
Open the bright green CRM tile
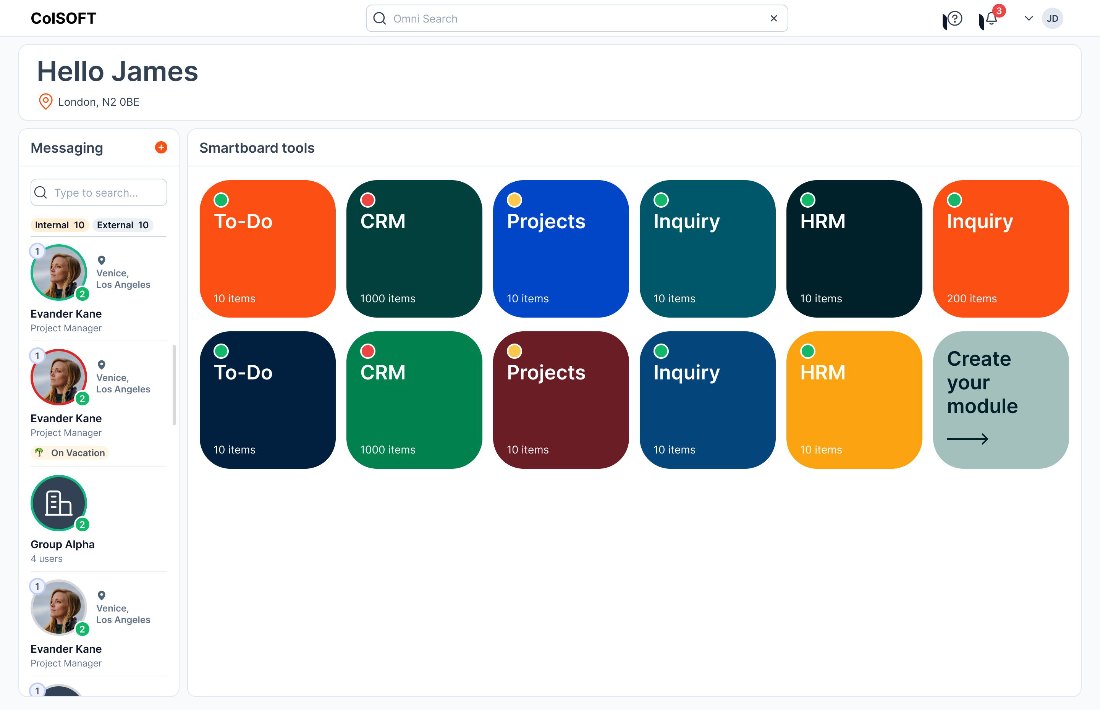415,400
